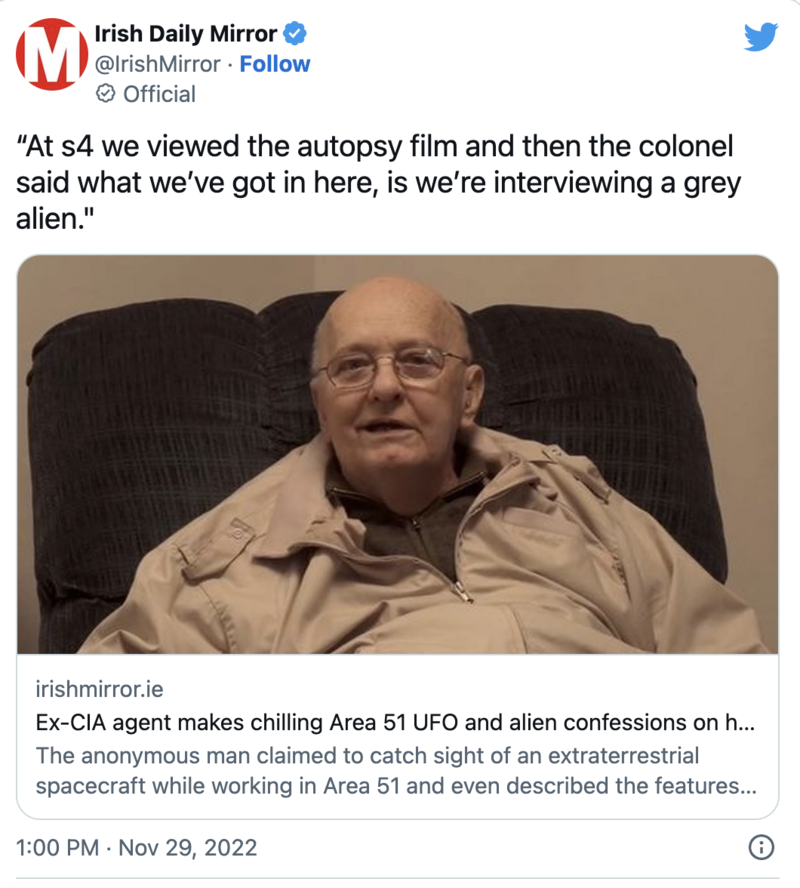
Task: Click the tweet quote text
Action: coord(378,182)
